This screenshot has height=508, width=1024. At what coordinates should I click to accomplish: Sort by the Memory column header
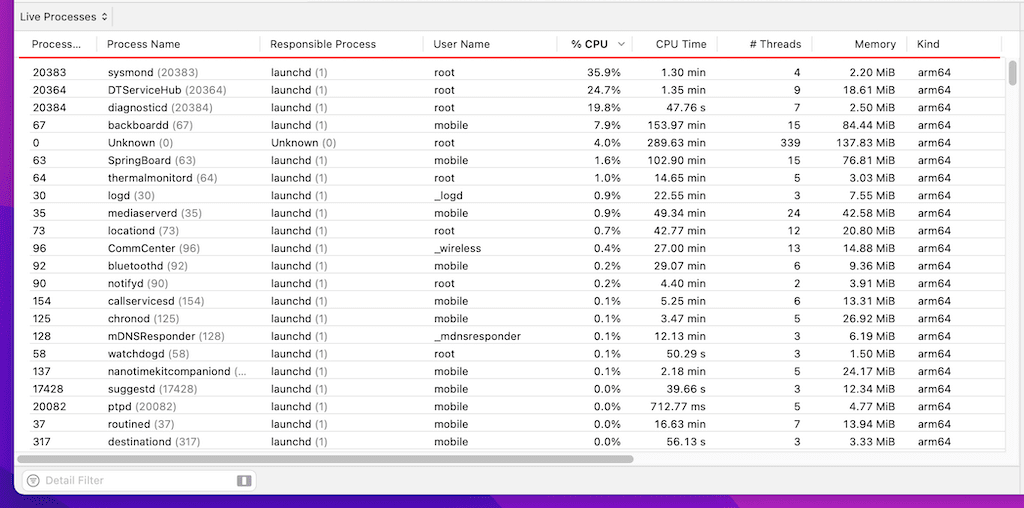(874, 44)
